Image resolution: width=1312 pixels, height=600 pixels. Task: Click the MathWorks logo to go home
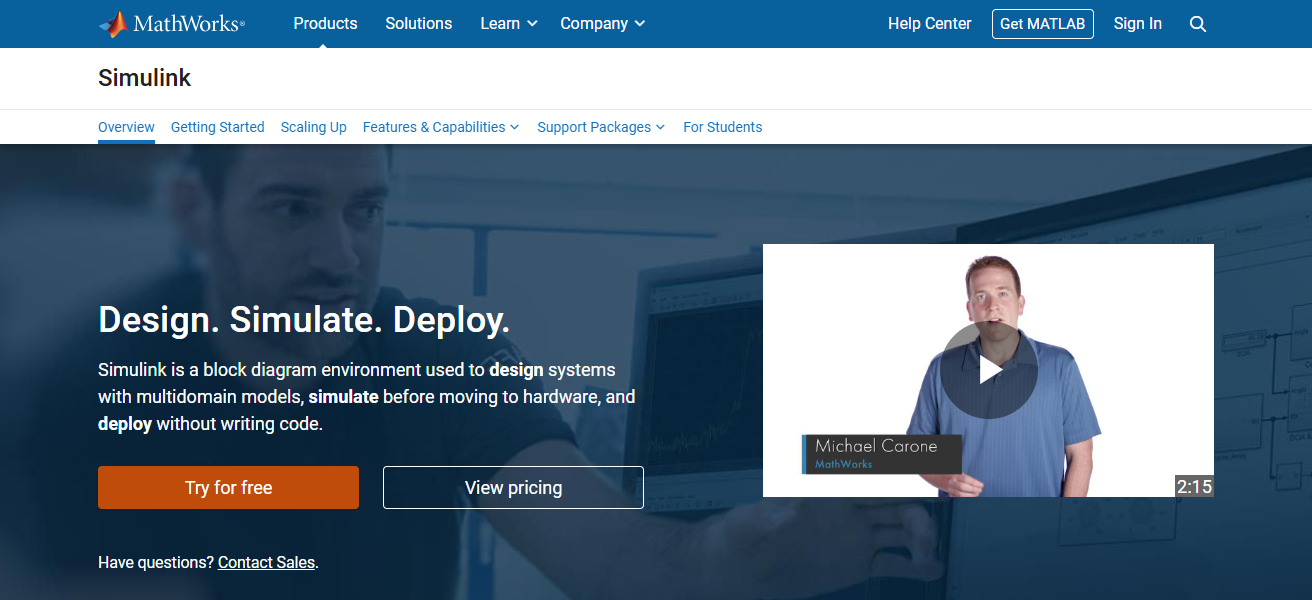click(x=171, y=23)
